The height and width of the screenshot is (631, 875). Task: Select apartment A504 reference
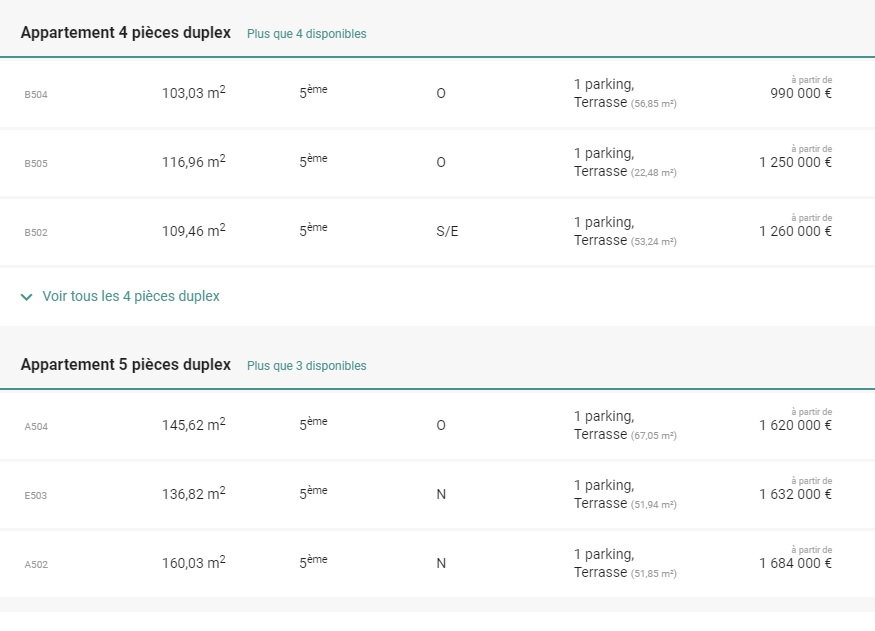point(36,426)
